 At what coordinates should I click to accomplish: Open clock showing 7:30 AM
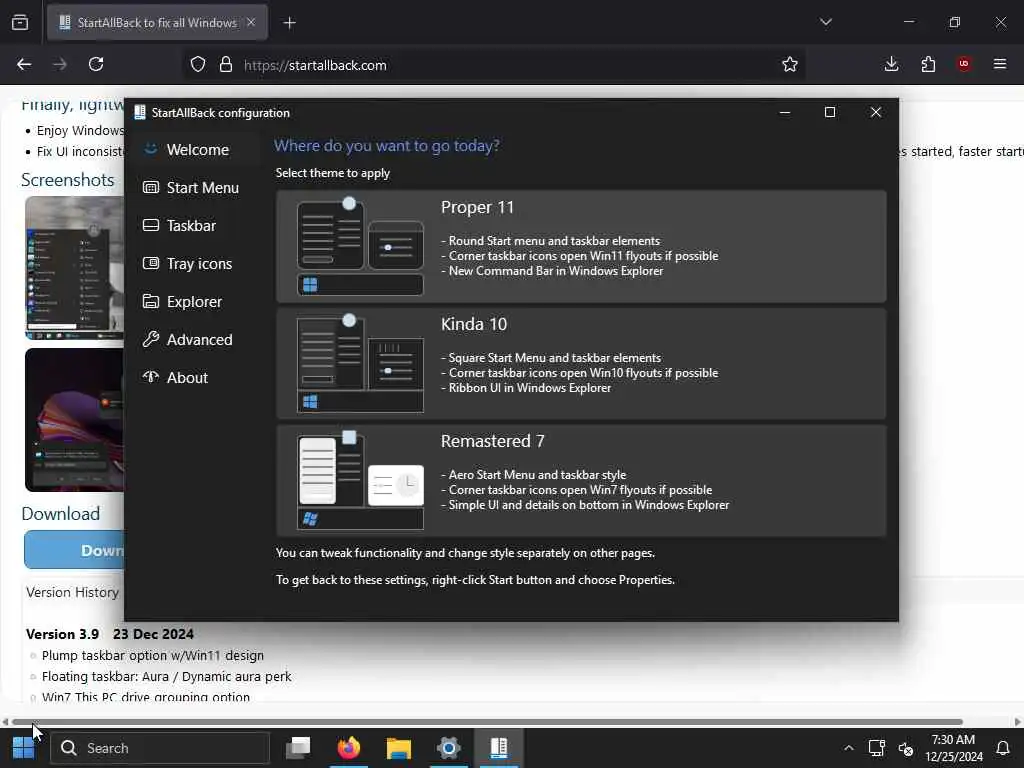[953, 748]
